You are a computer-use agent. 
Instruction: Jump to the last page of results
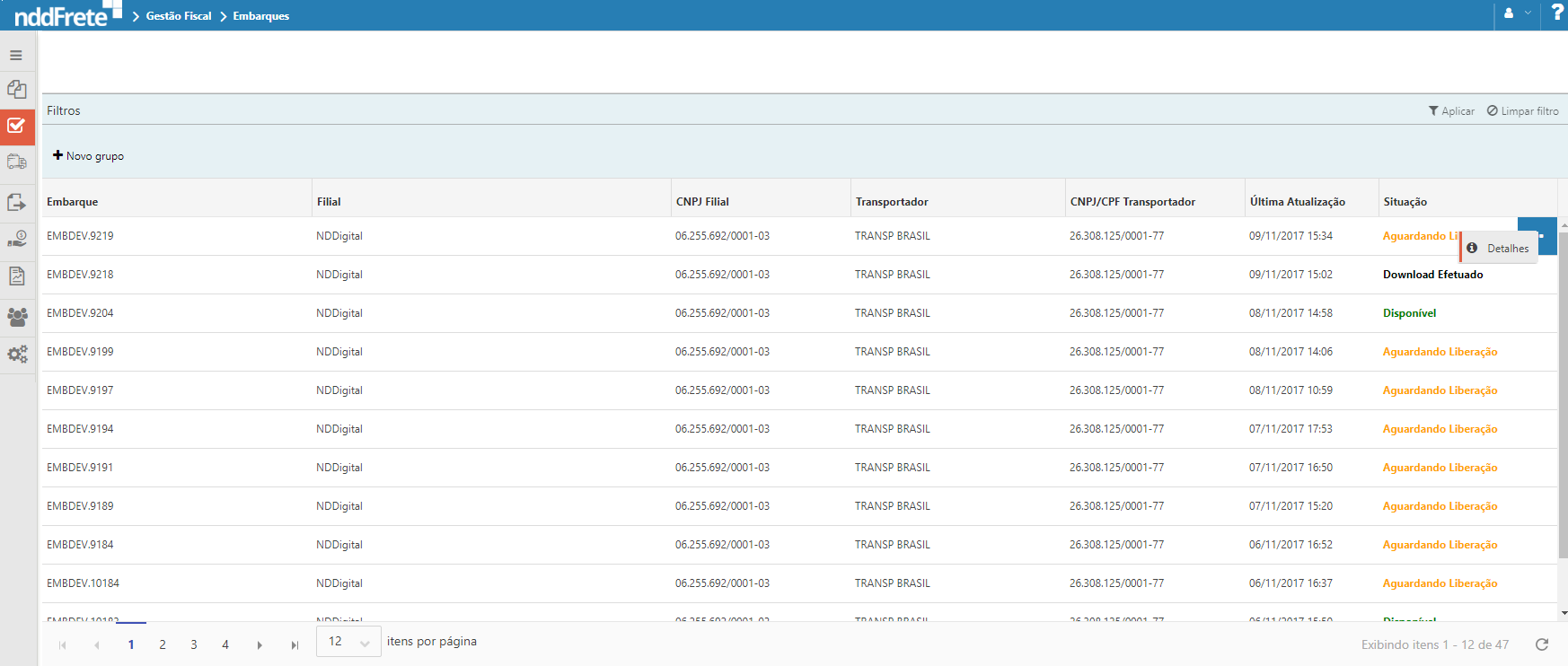pyautogui.click(x=295, y=644)
